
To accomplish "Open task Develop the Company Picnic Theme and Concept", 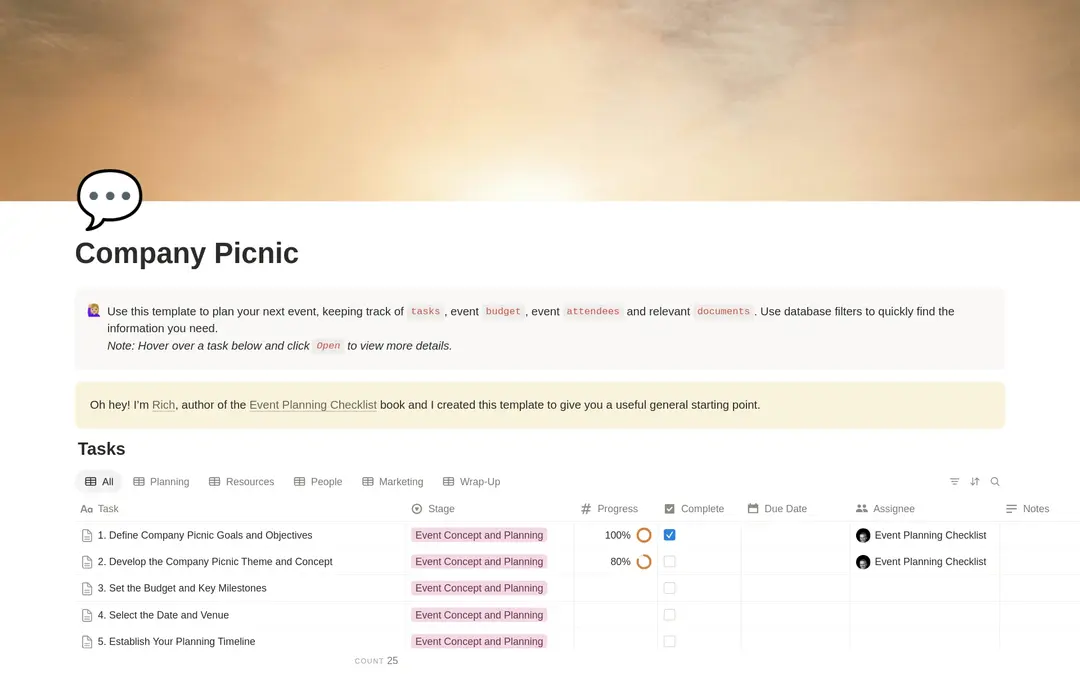I will click(x=215, y=562).
